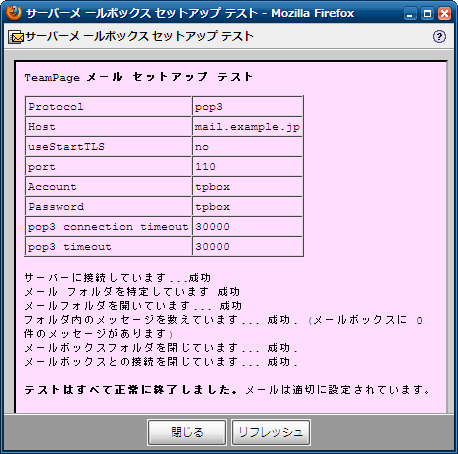
Task: Close the window with red X button
Action: pyautogui.click(x=444, y=14)
